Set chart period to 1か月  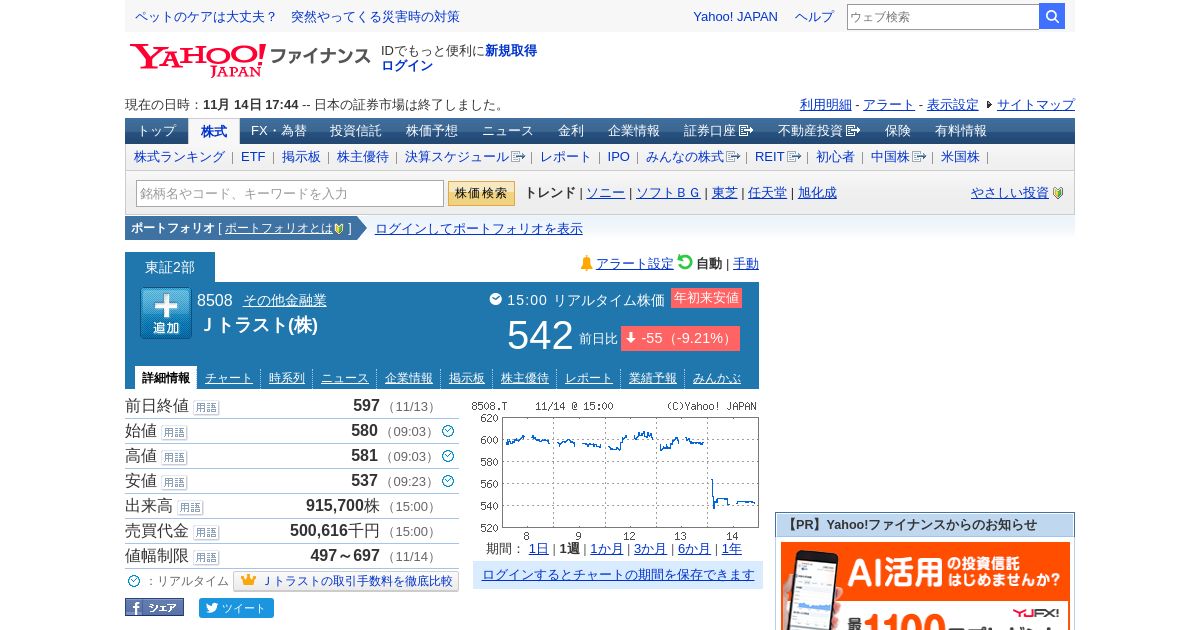coord(607,549)
